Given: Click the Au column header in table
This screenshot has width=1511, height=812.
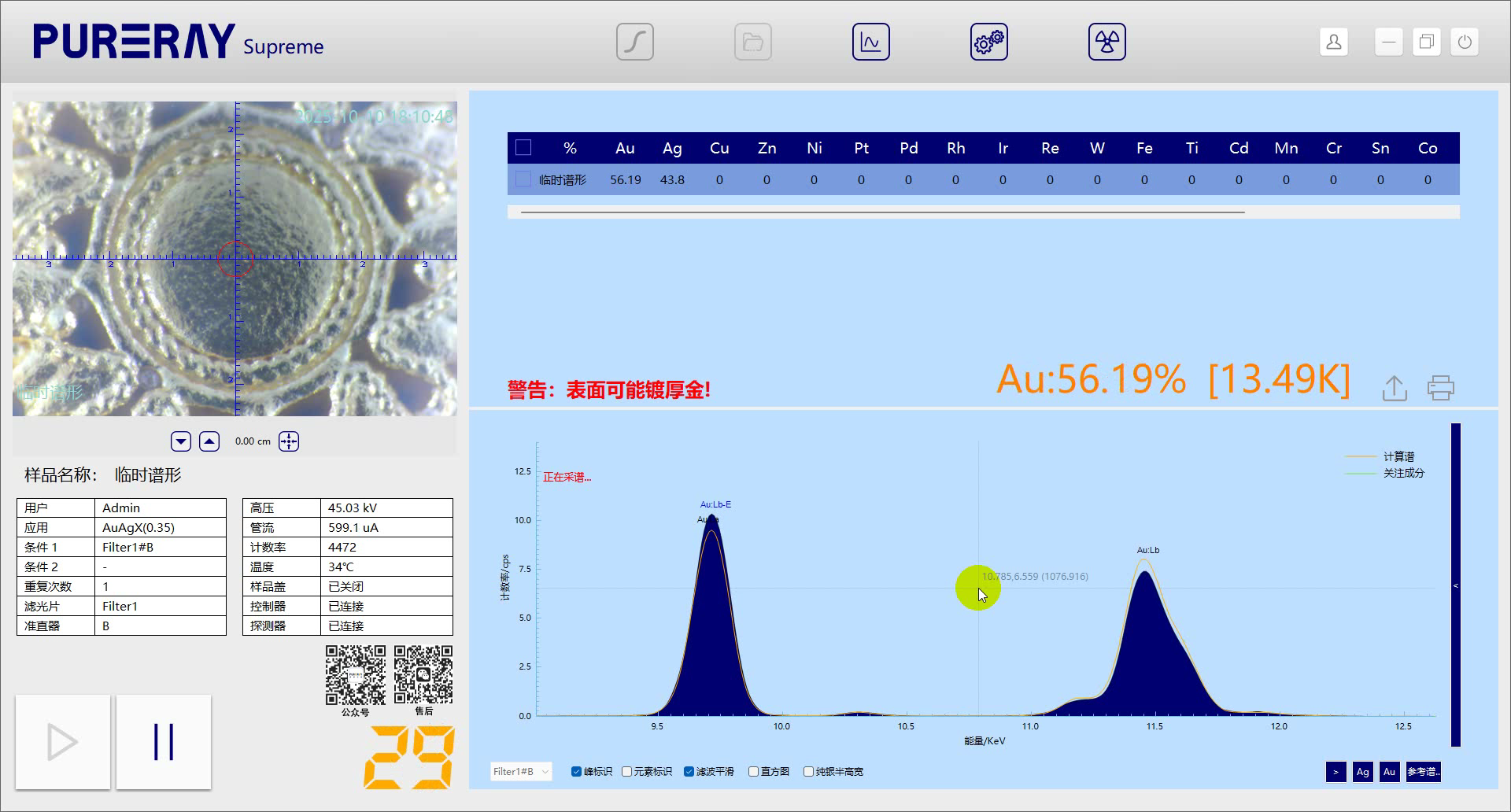Looking at the screenshot, I should [625, 148].
